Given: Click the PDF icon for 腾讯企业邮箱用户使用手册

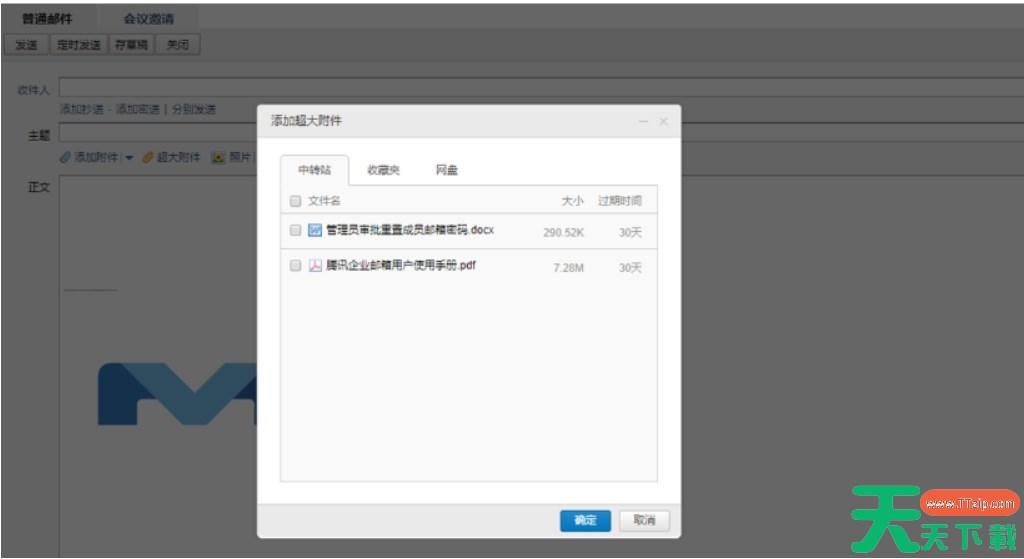Looking at the screenshot, I should pyautogui.click(x=315, y=266).
